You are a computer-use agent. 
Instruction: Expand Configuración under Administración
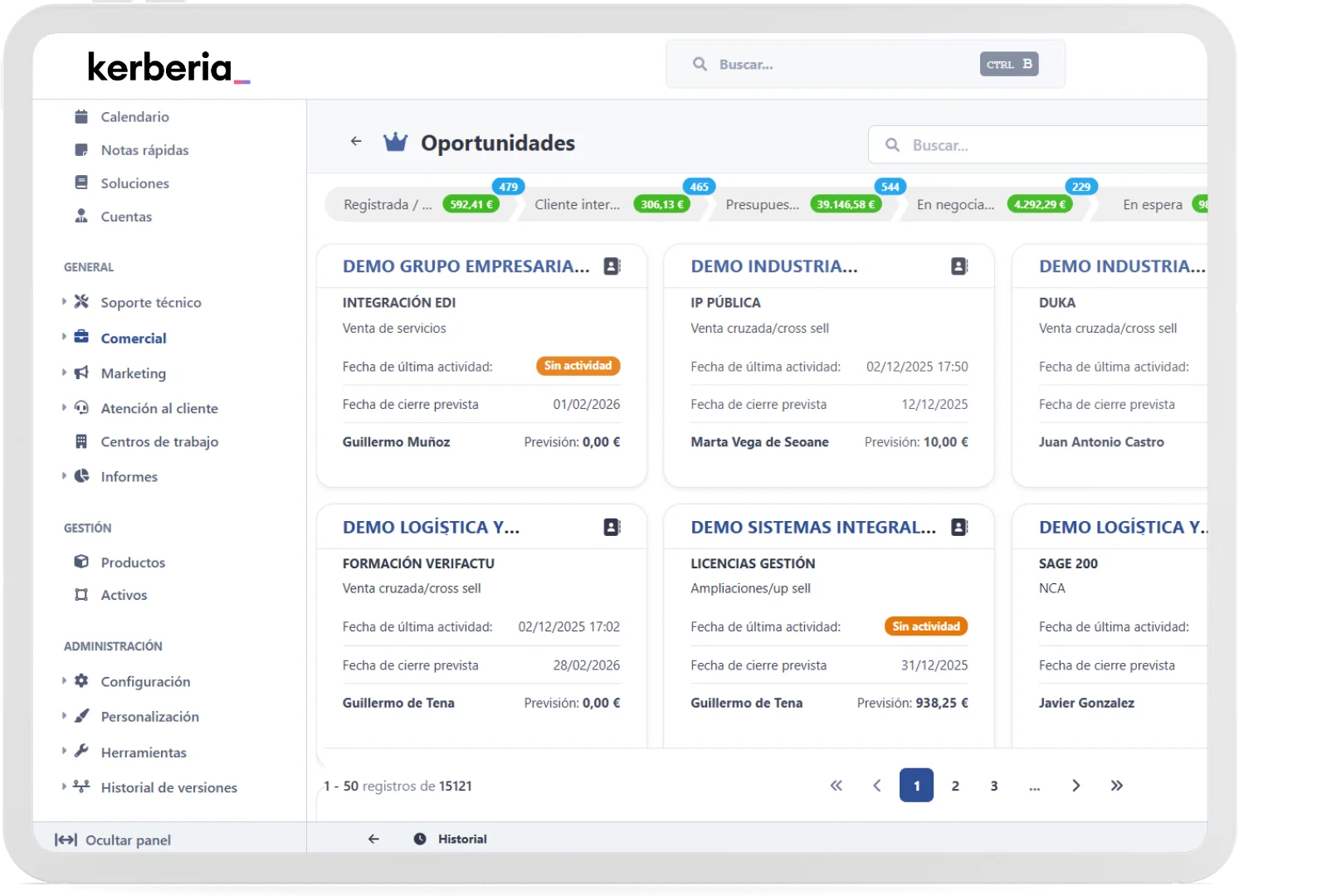(x=65, y=681)
